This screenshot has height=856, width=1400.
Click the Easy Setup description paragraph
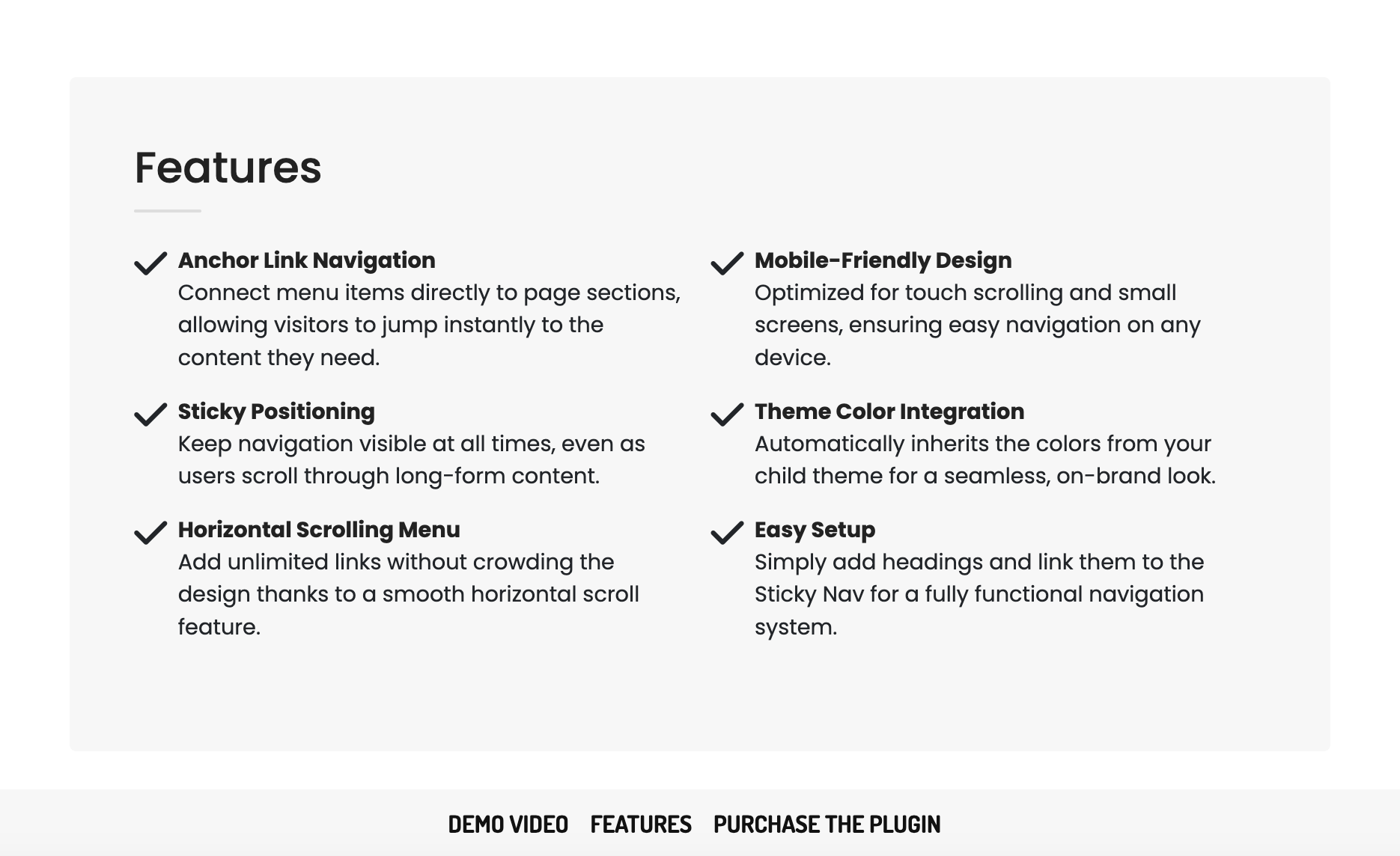tap(979, 594)
